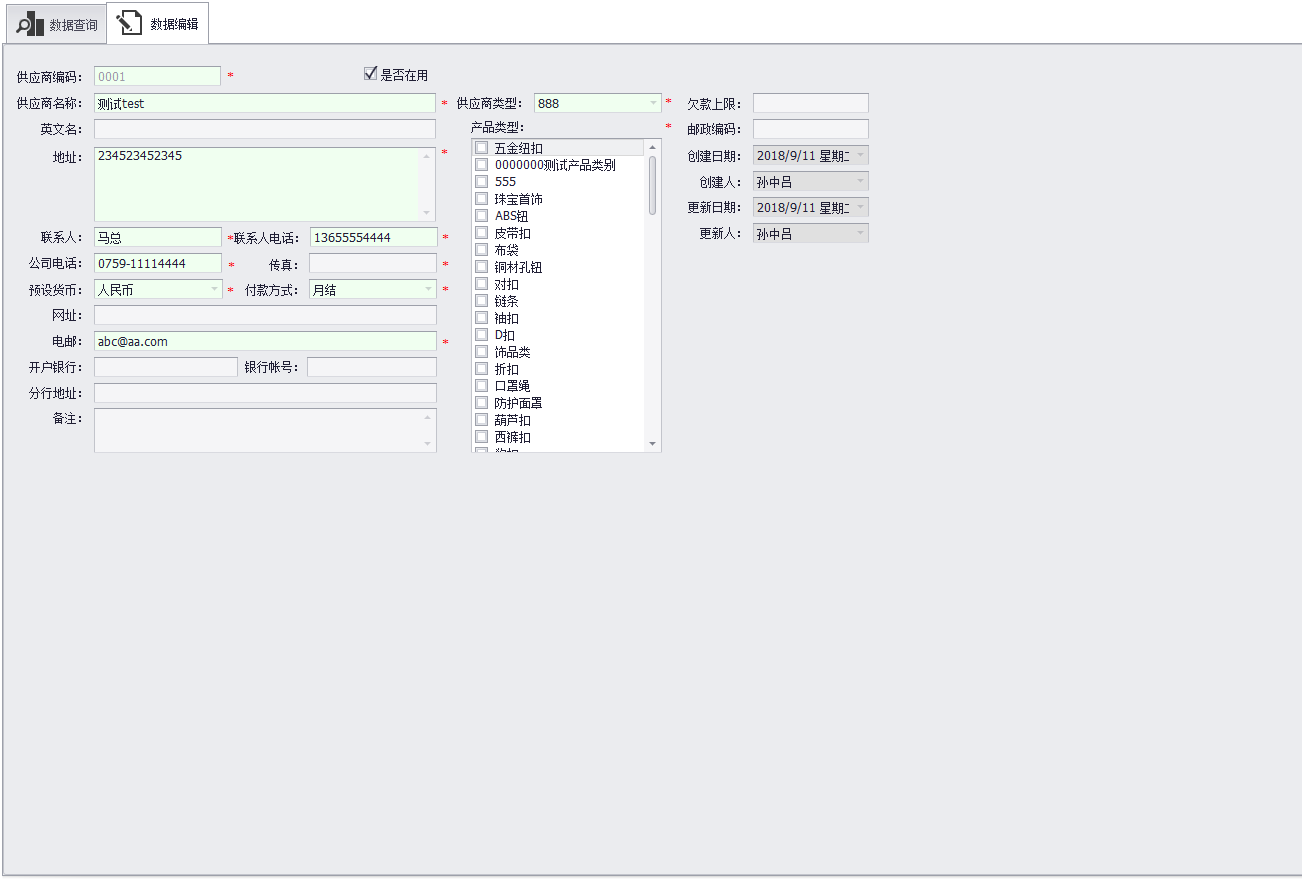Image resolution: width=1302 pixels, height=882 pixels.
Task: Check the 防护面罩 checkbox
Action: (481, 402)
